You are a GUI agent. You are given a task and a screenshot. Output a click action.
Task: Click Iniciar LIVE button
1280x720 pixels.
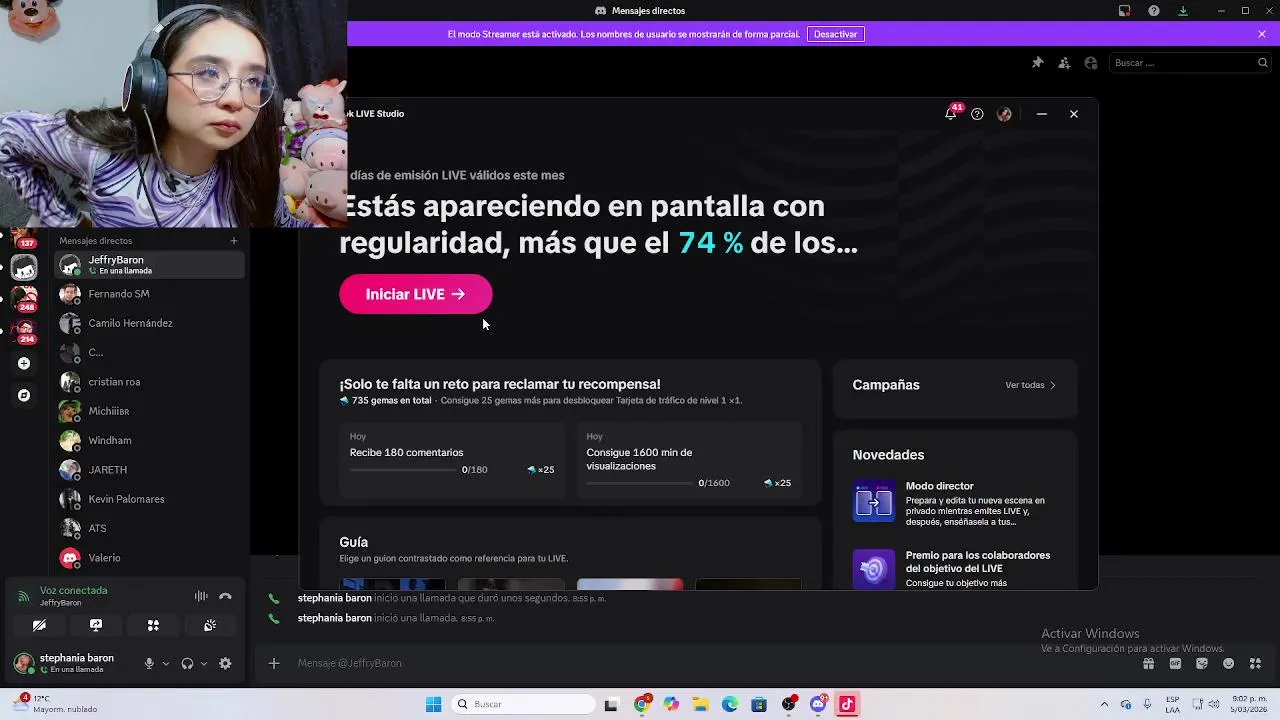pyautogui.click(x=416, y=294)
